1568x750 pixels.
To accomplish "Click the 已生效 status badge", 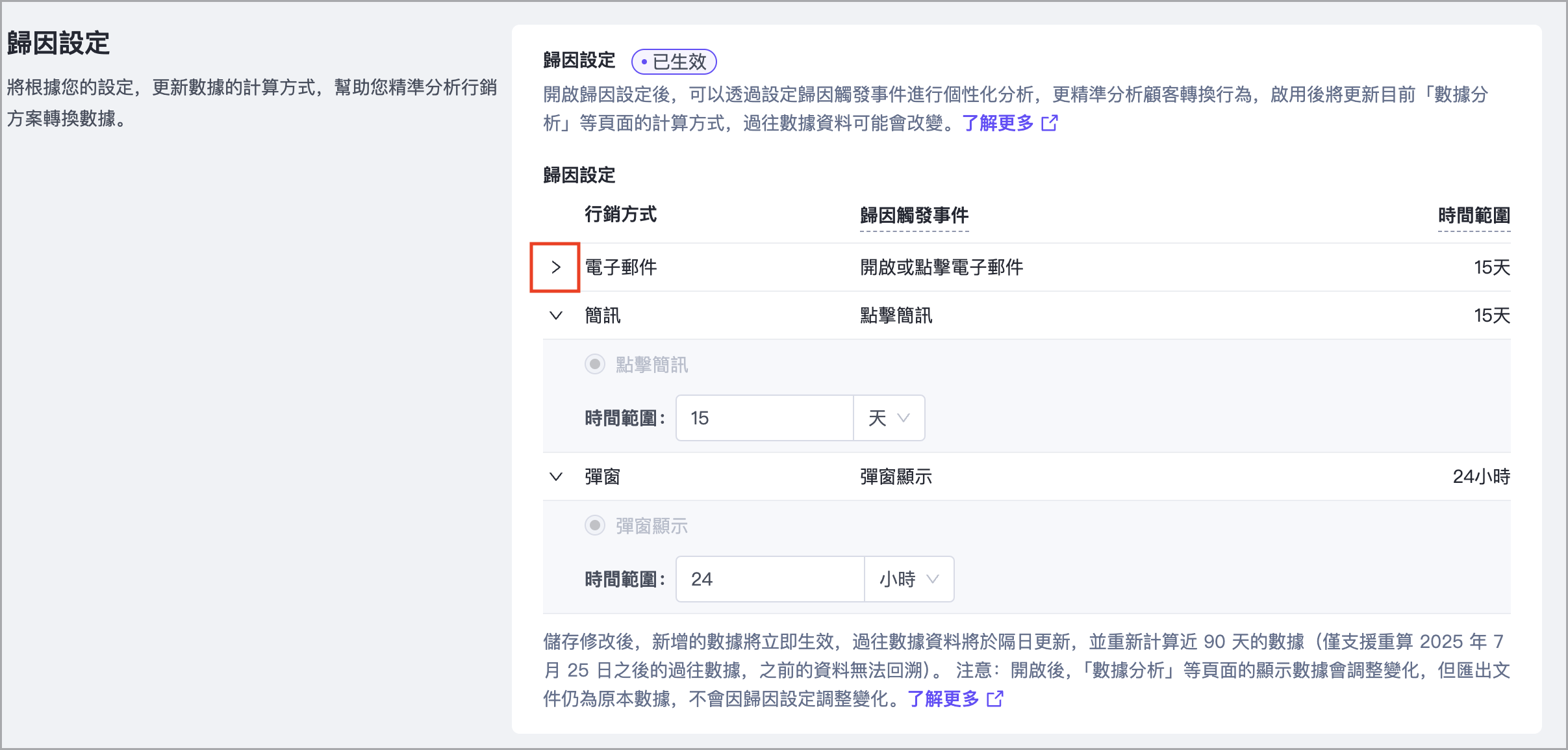I will tap(674, 62).
